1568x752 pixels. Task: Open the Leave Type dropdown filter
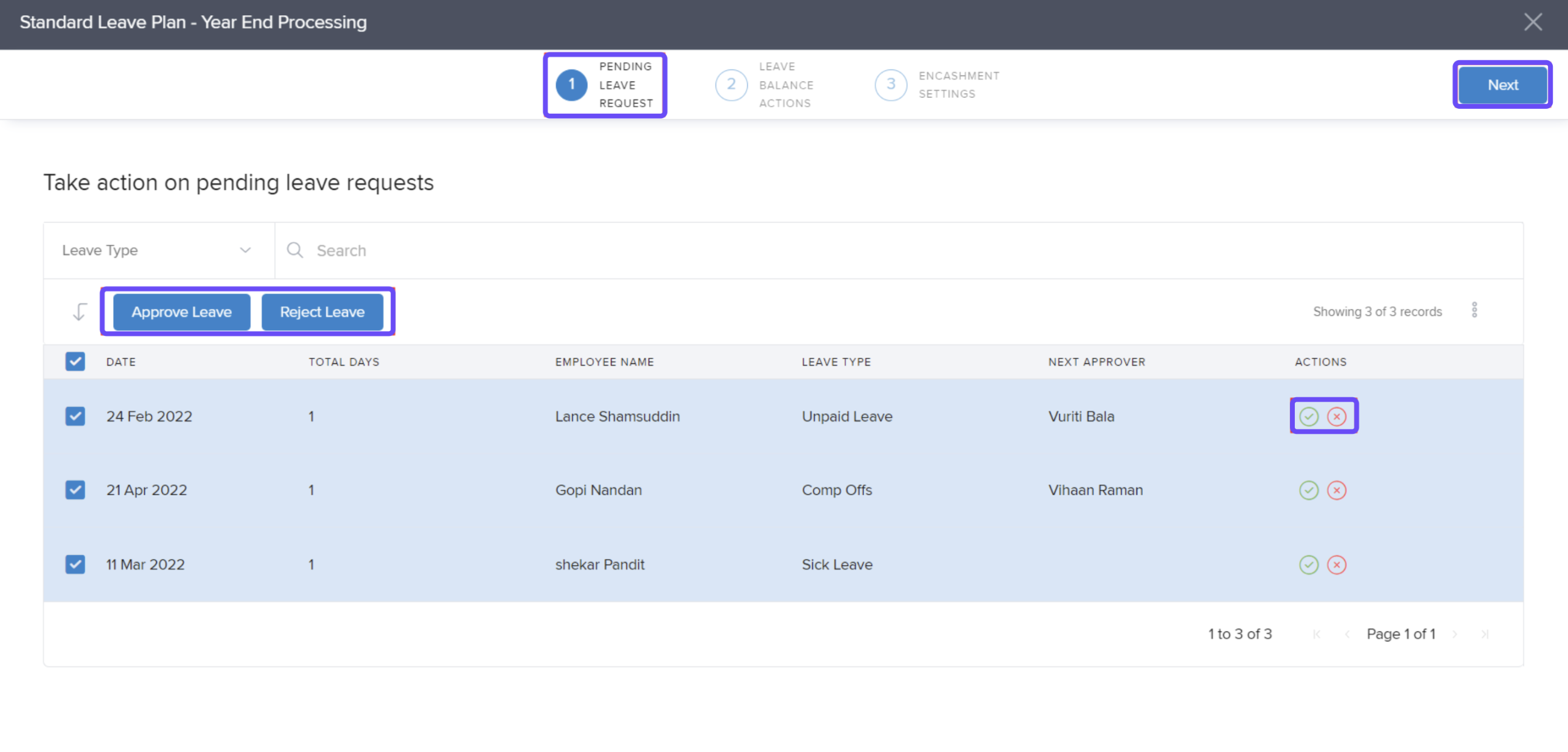tap(157, 250)
